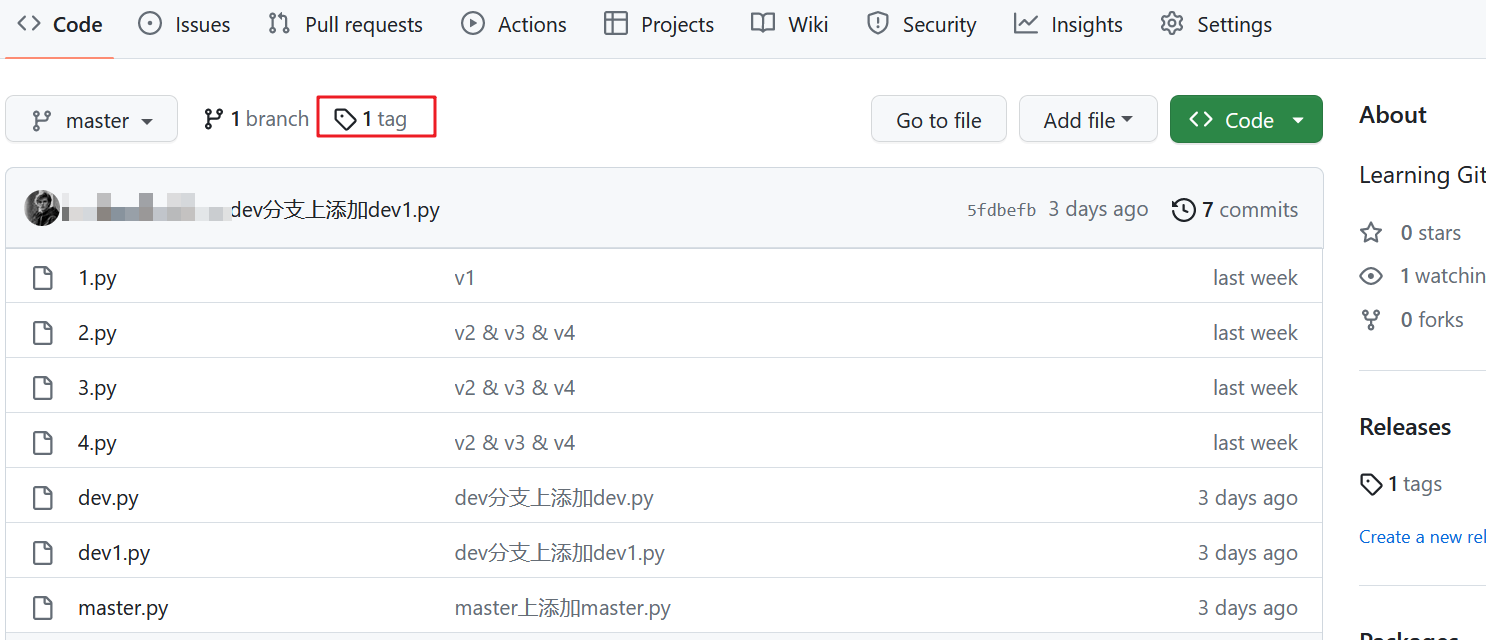
Task: Open file 1.py
Action: [x=97, y=278]
